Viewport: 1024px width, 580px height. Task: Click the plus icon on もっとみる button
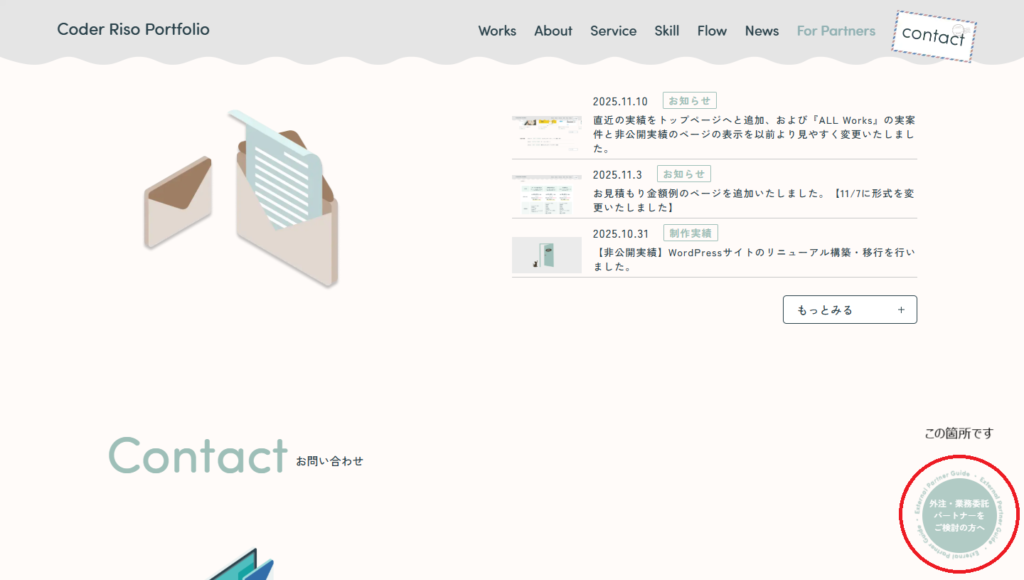901,310
